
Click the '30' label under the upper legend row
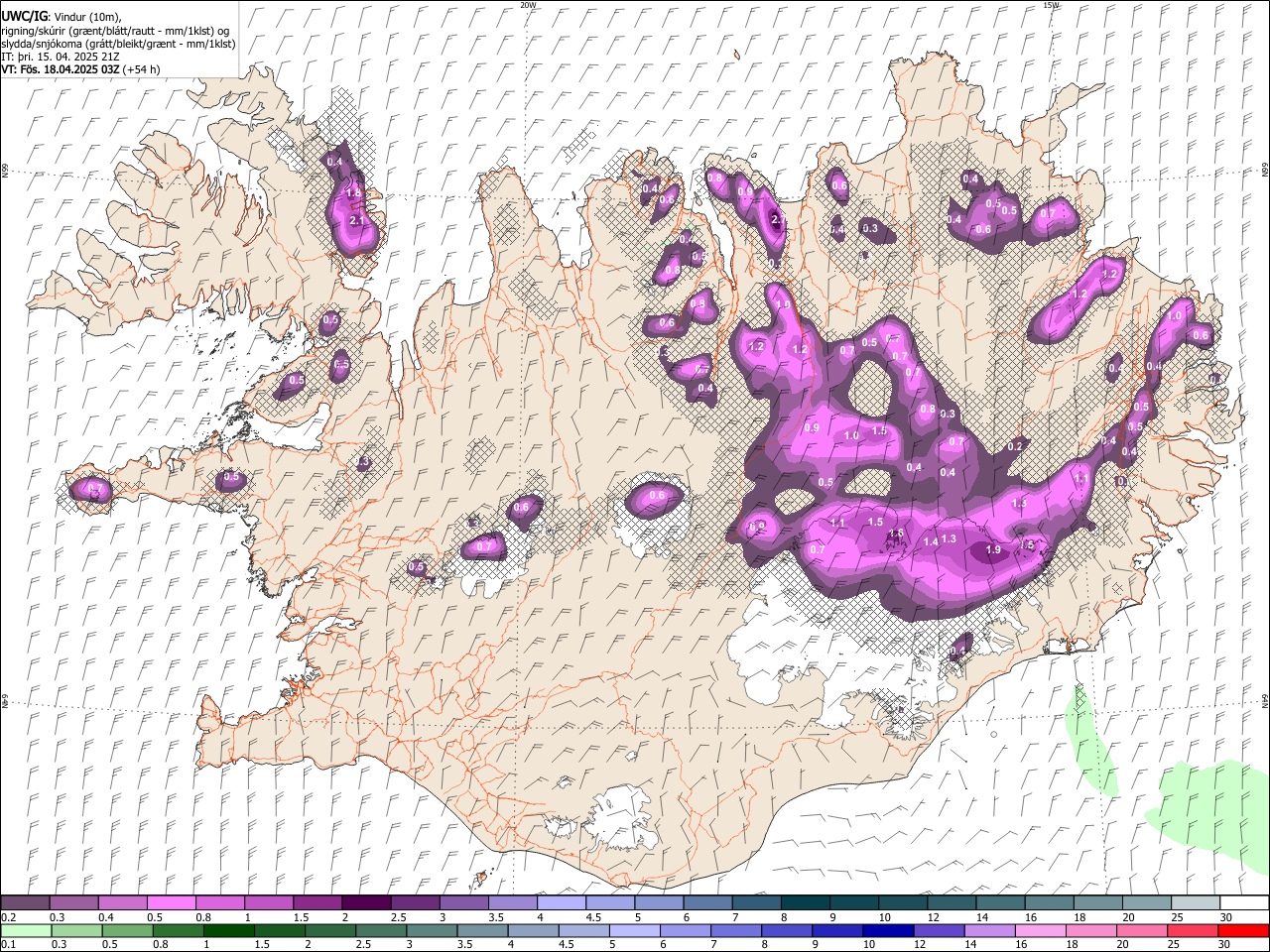tap(1225, 917)
